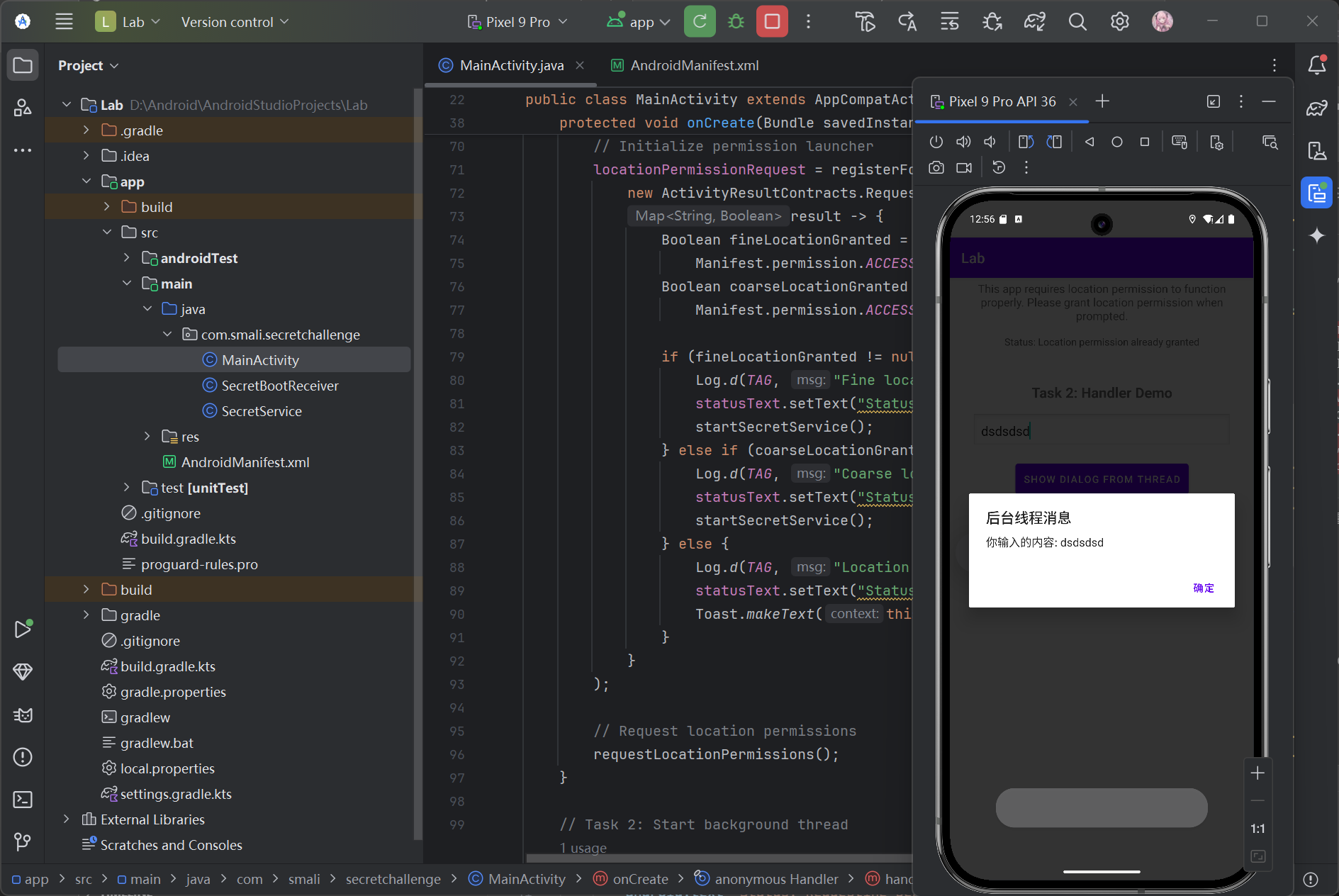The width and height of the screenshot is (1339, 896).
Task: Open the notifications bell icon
Action: (x=1316, y=65)
